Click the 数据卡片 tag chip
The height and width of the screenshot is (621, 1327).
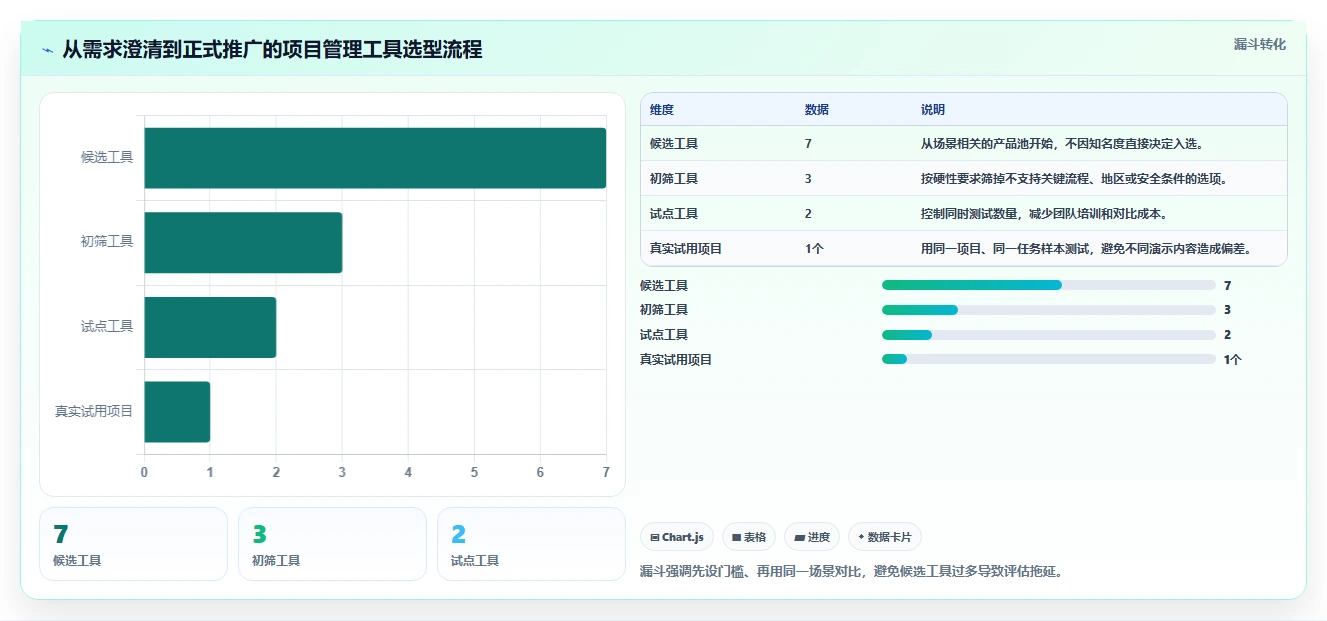885,537
